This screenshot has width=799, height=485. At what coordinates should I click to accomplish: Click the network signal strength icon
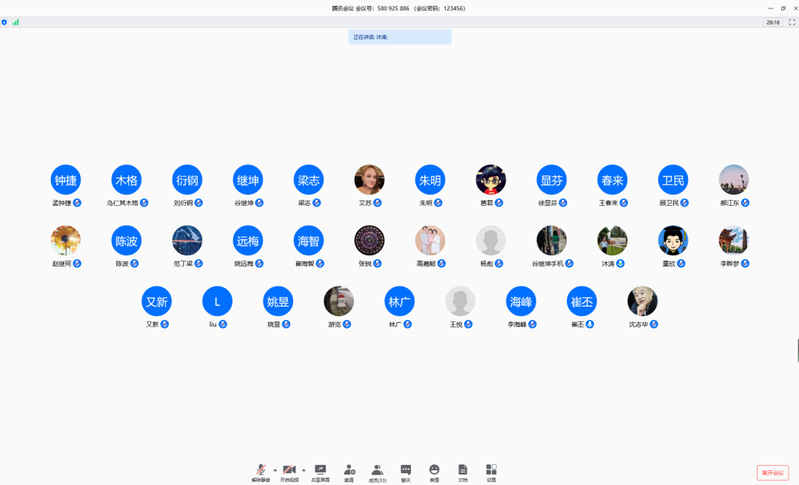point(16,22)
